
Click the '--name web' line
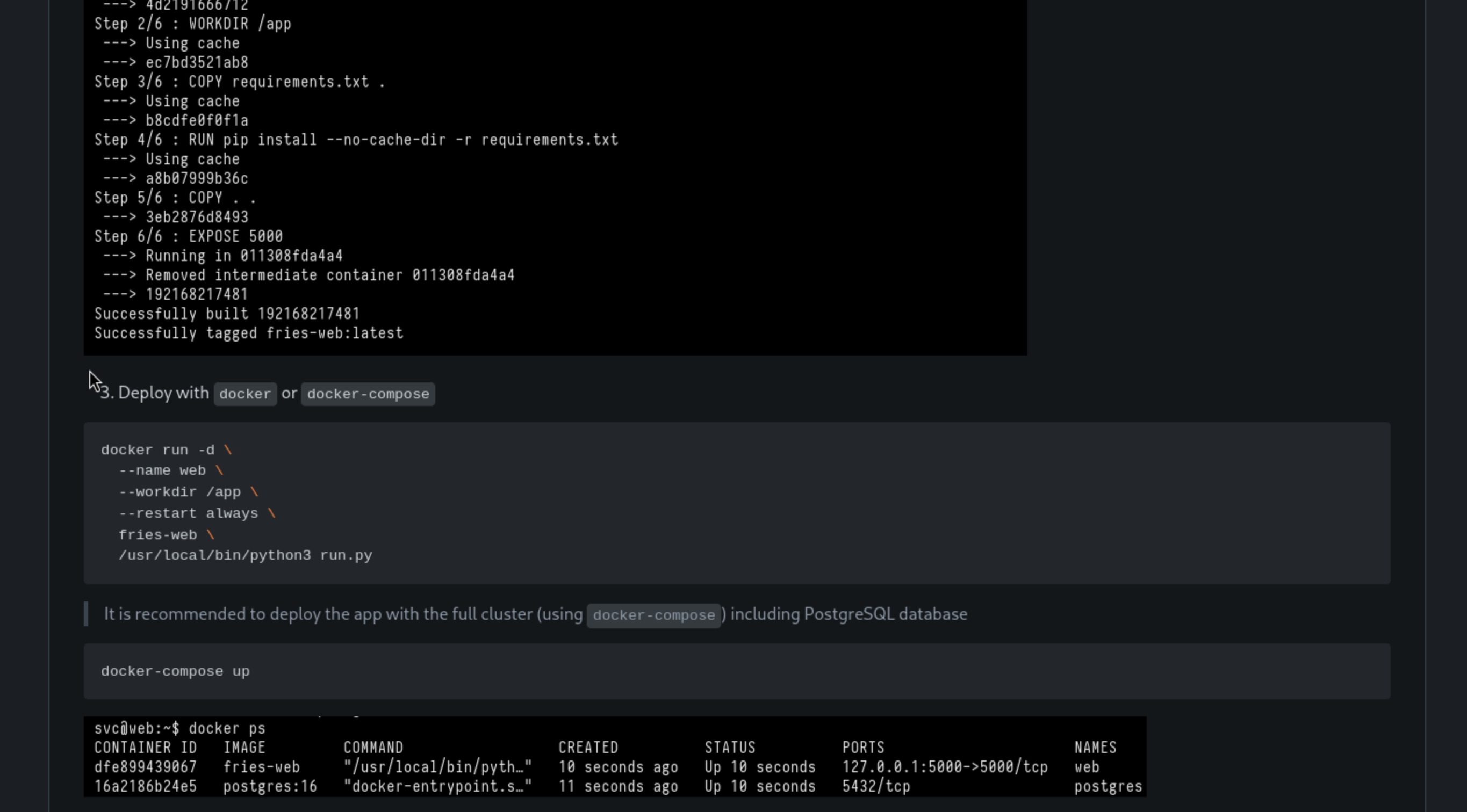pos(162,470)
